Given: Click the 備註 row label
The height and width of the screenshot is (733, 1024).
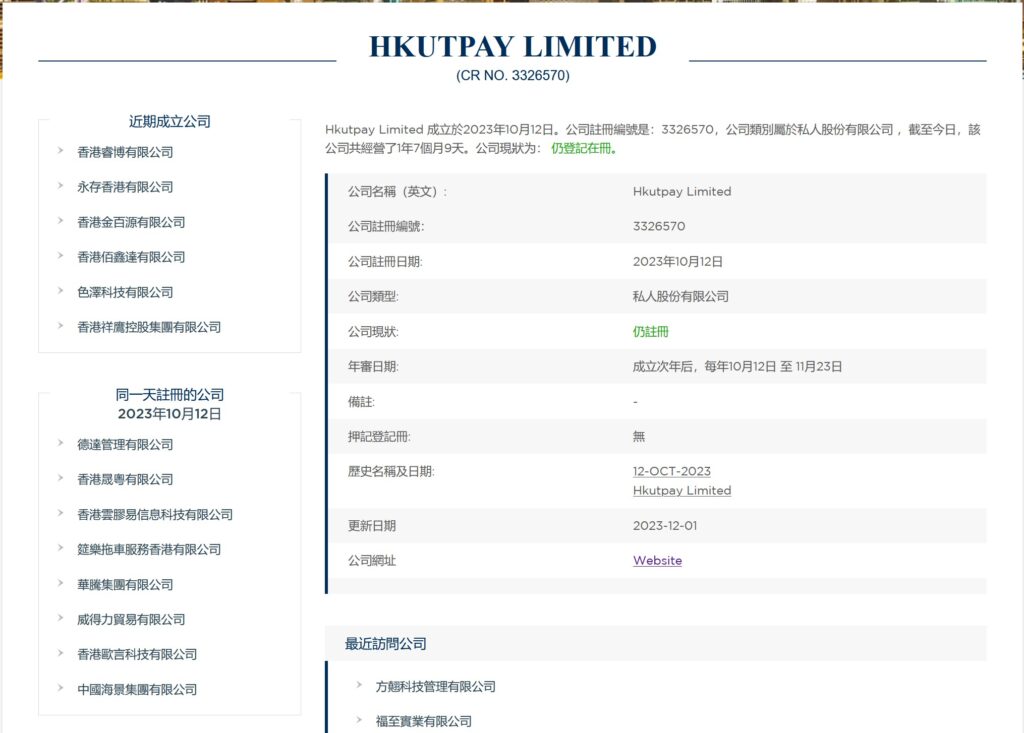Looking at the screenshot, I should click(x=361, y=401).
